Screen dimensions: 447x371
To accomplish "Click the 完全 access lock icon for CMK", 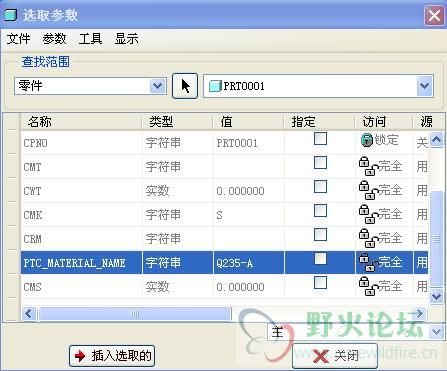I will point(368,214).
